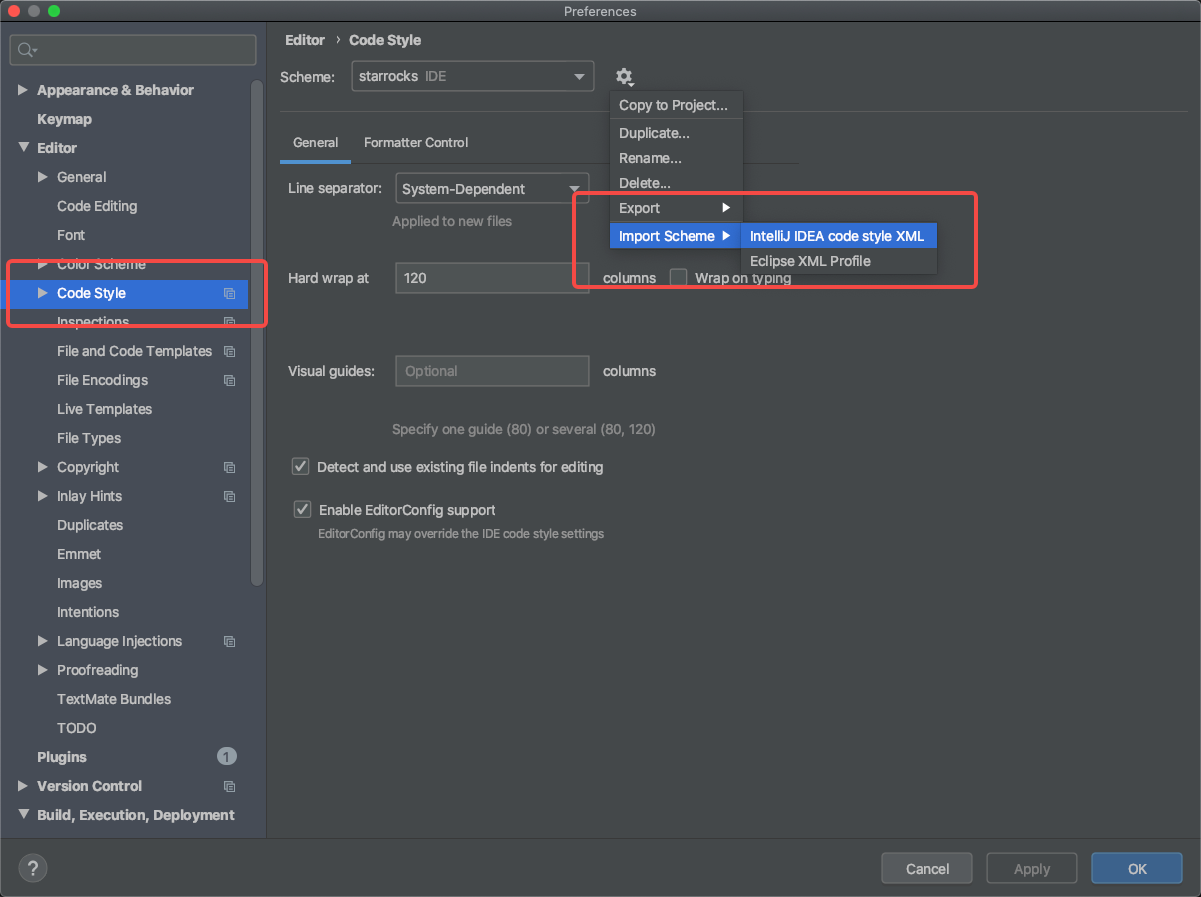The height and width of the screenshot is (897, 1201).
Task: Open the Scheme starrocks dropdown
Action: pos(472,77)
